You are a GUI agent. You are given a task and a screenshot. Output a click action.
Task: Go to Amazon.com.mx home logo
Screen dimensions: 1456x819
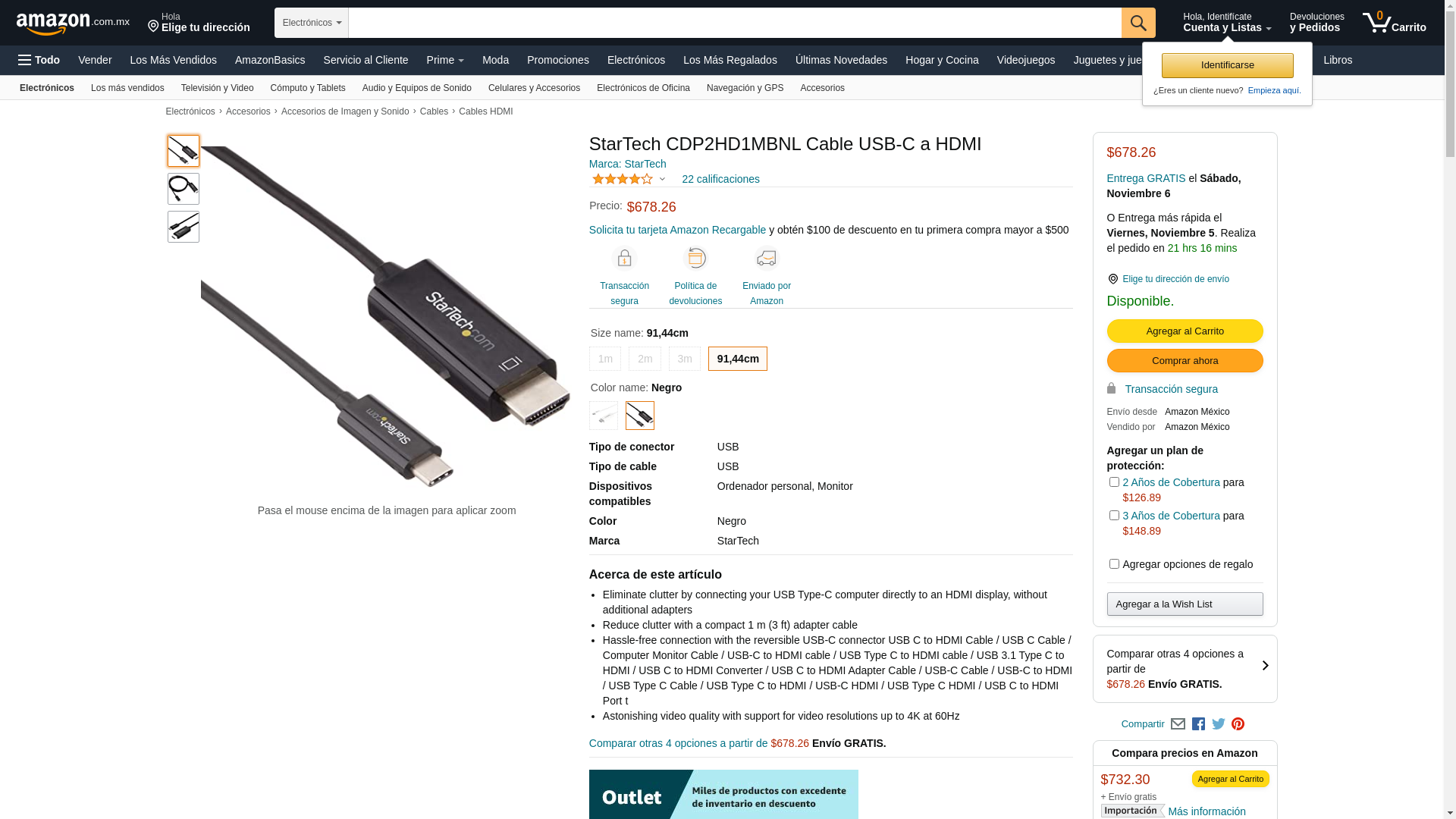pyautogui.click(x=73, y=24)
